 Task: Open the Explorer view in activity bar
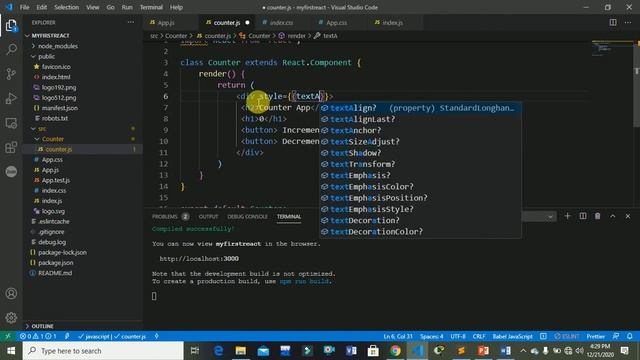tap(11, 26)
